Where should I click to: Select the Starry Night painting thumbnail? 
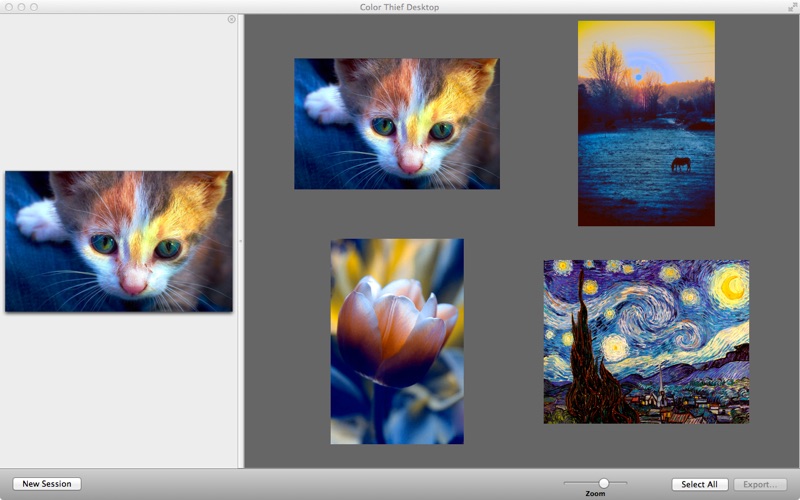[646, 342]
